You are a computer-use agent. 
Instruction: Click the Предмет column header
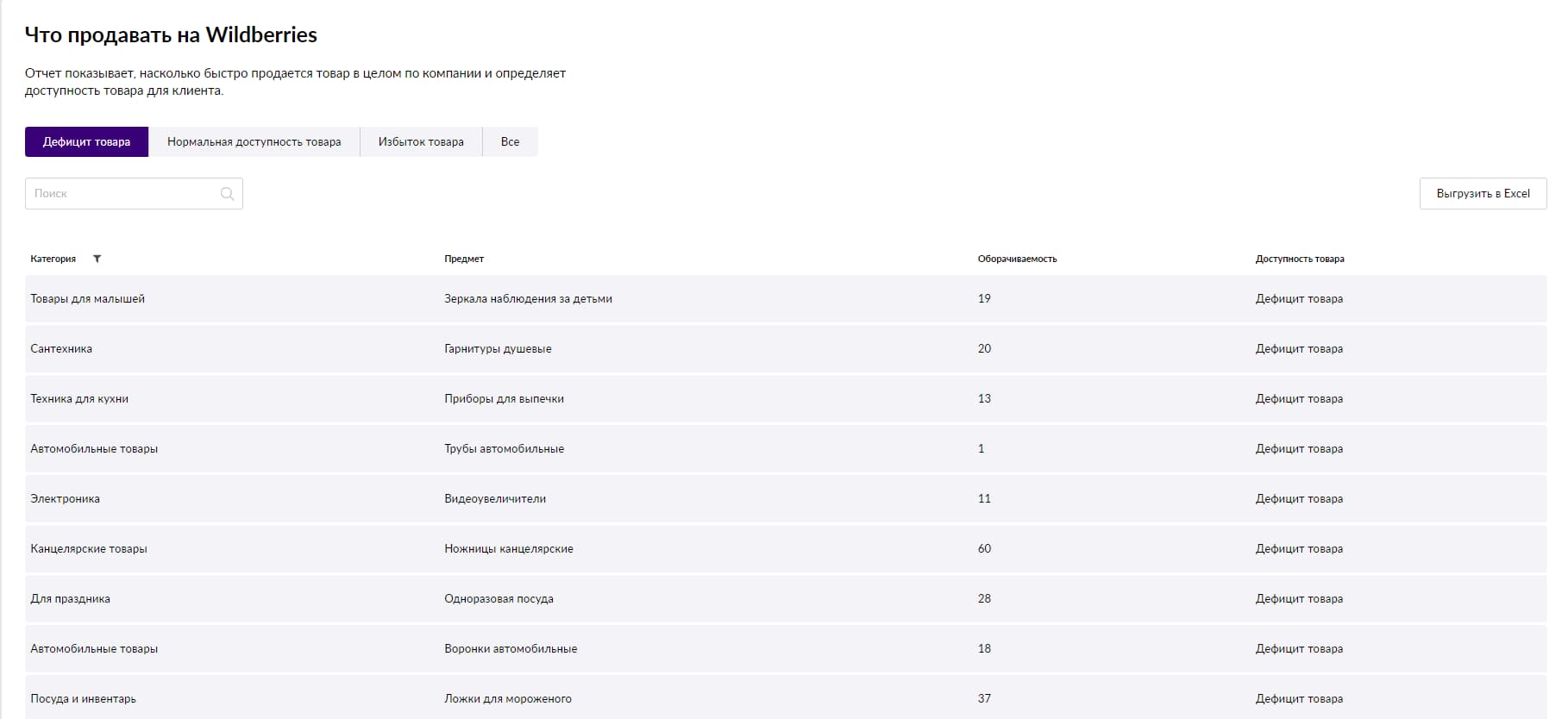464,259
